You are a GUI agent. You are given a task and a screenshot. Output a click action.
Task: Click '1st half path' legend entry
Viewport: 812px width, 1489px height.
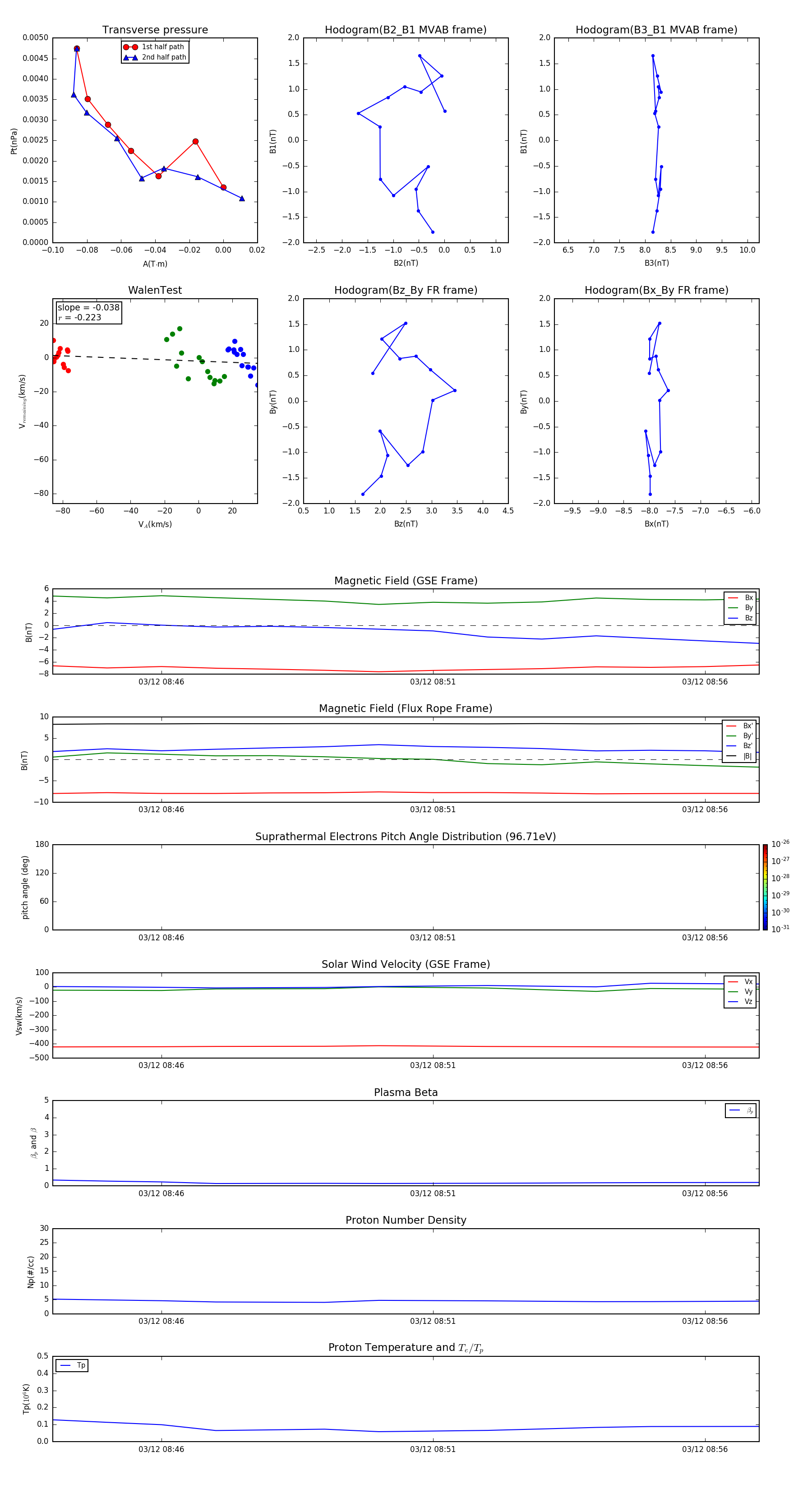(154, 47)
